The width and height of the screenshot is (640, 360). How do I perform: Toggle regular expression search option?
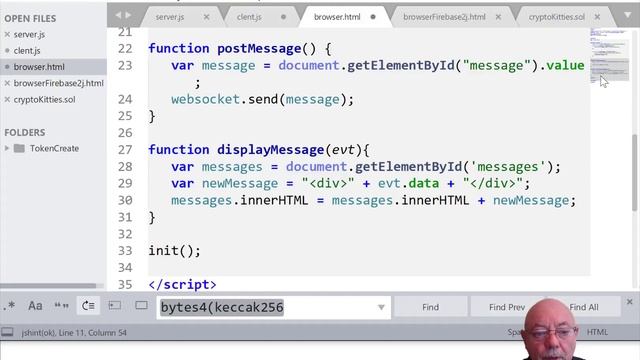[9, 306]
